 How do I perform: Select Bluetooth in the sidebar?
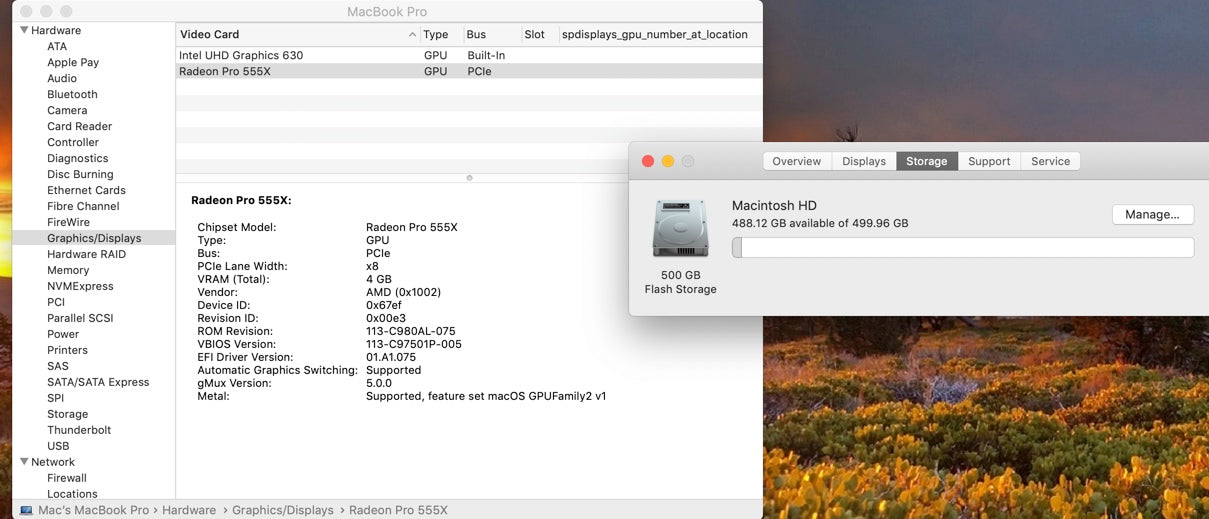click(72, 94)
